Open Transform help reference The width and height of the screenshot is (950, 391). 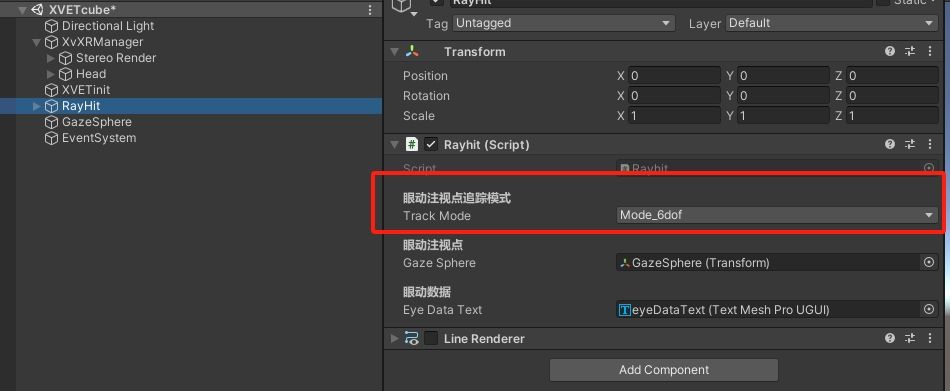point(889,52)
